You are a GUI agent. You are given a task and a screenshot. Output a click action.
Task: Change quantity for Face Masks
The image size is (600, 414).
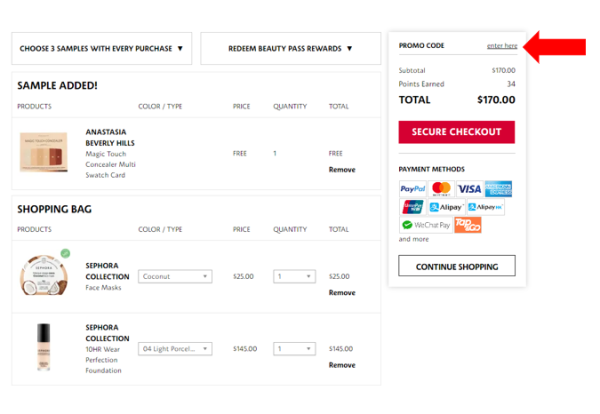294,276
